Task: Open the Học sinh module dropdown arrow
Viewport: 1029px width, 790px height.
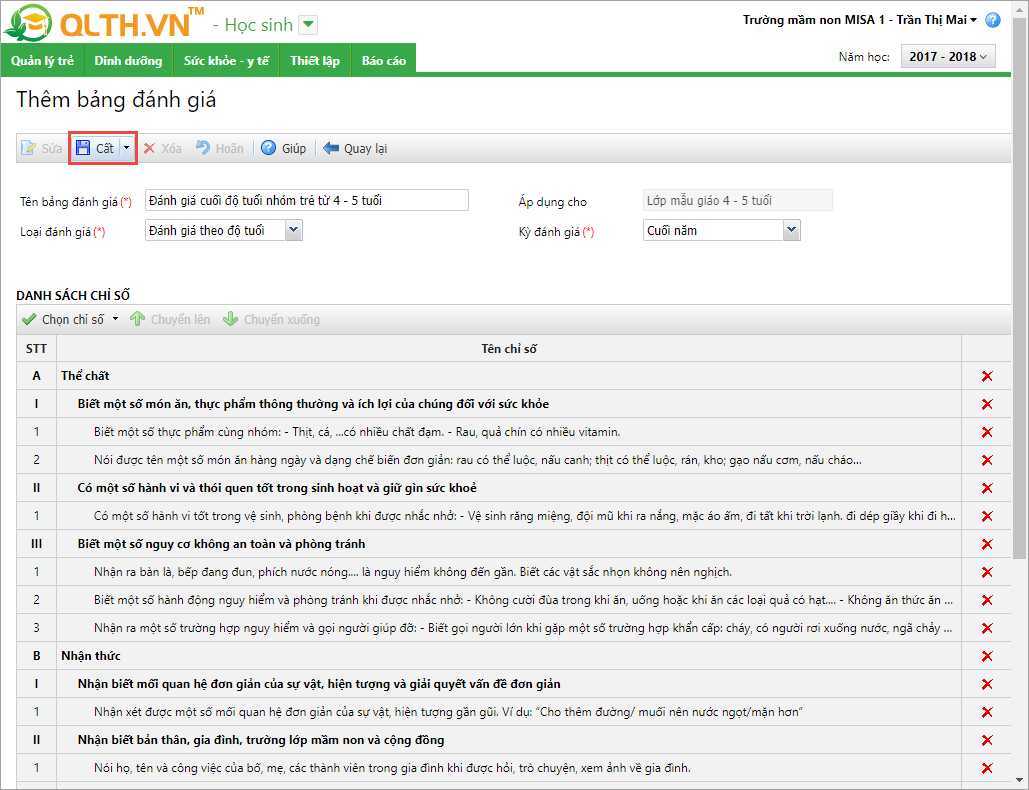Action: pos(308,25)
